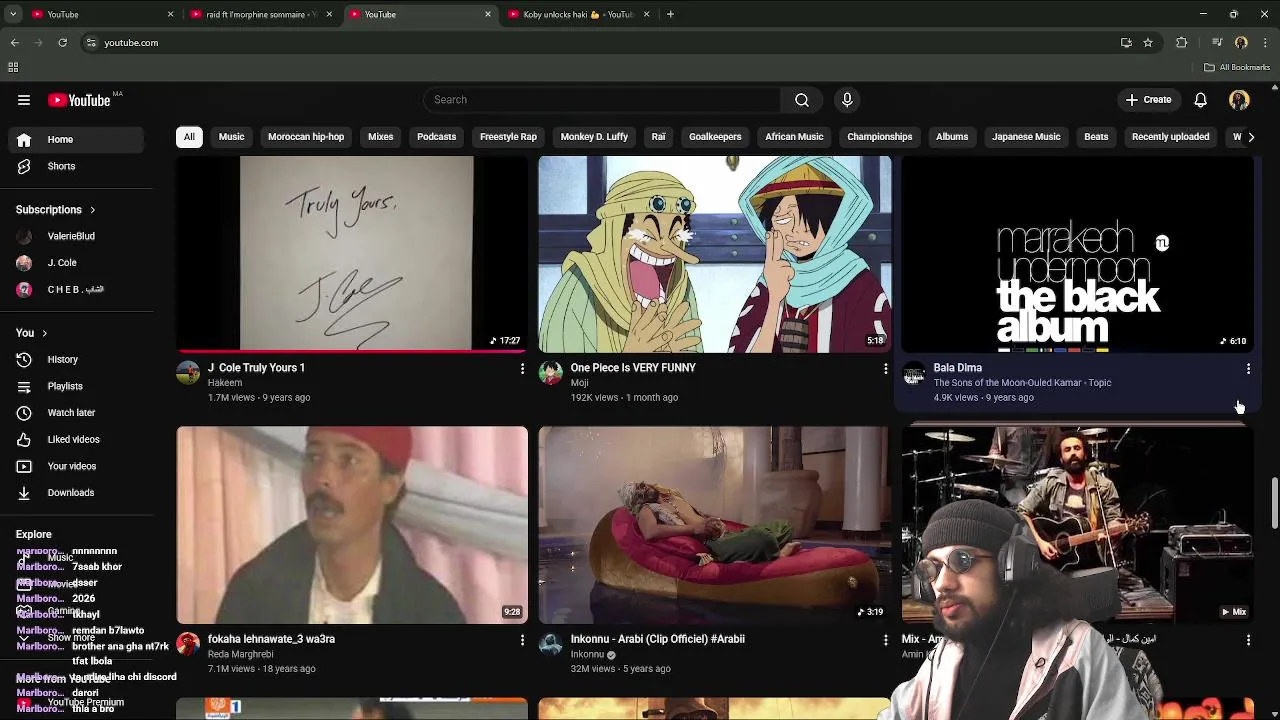Open the All Bookmarks folder

pos(1237,67)
